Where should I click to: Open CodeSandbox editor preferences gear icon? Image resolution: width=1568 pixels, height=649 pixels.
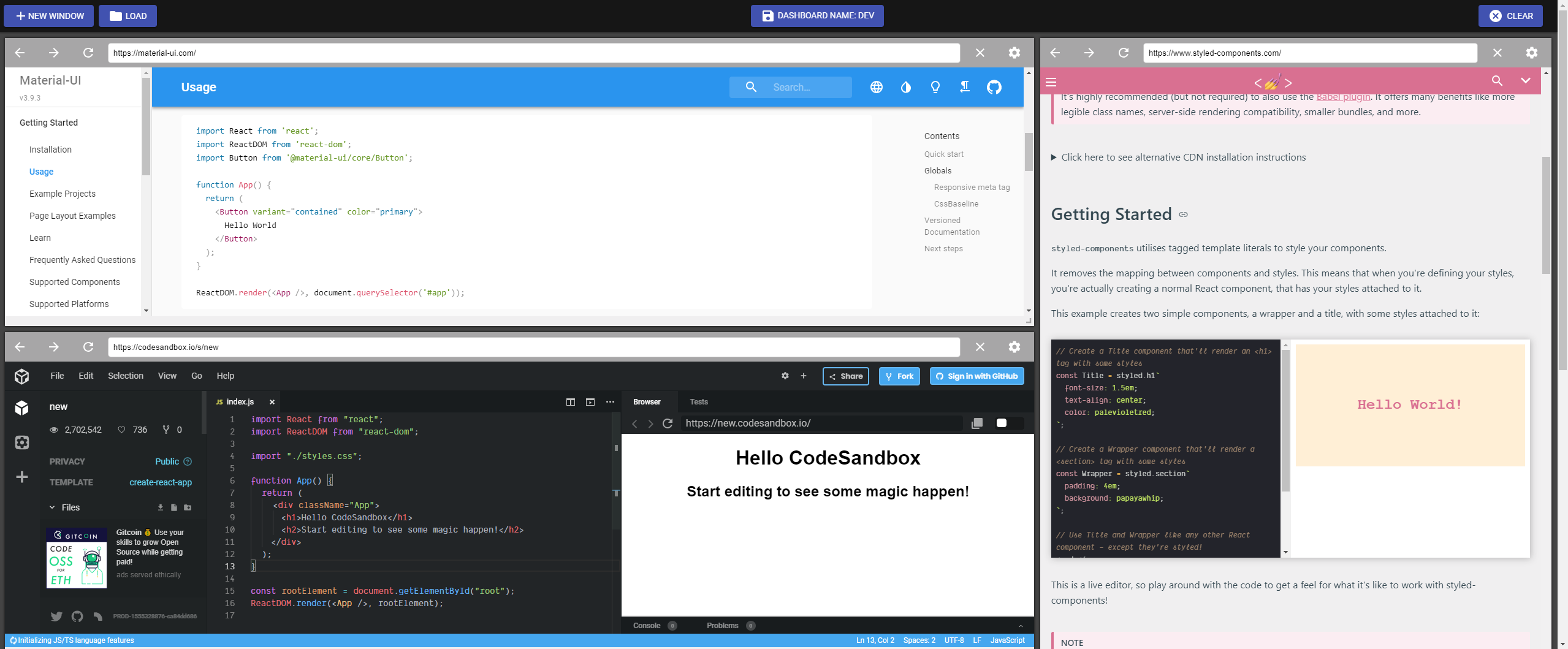[x=785, y=376]
